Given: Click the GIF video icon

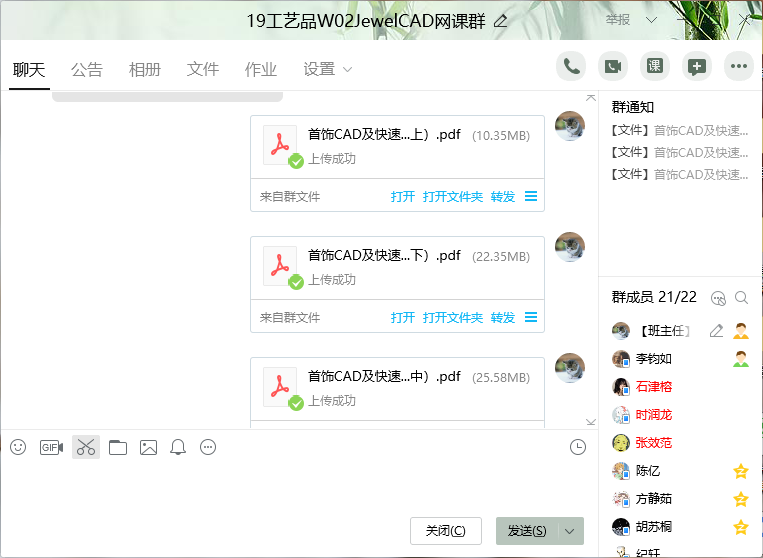Looking at the screenshot, I should pos(52,447).
